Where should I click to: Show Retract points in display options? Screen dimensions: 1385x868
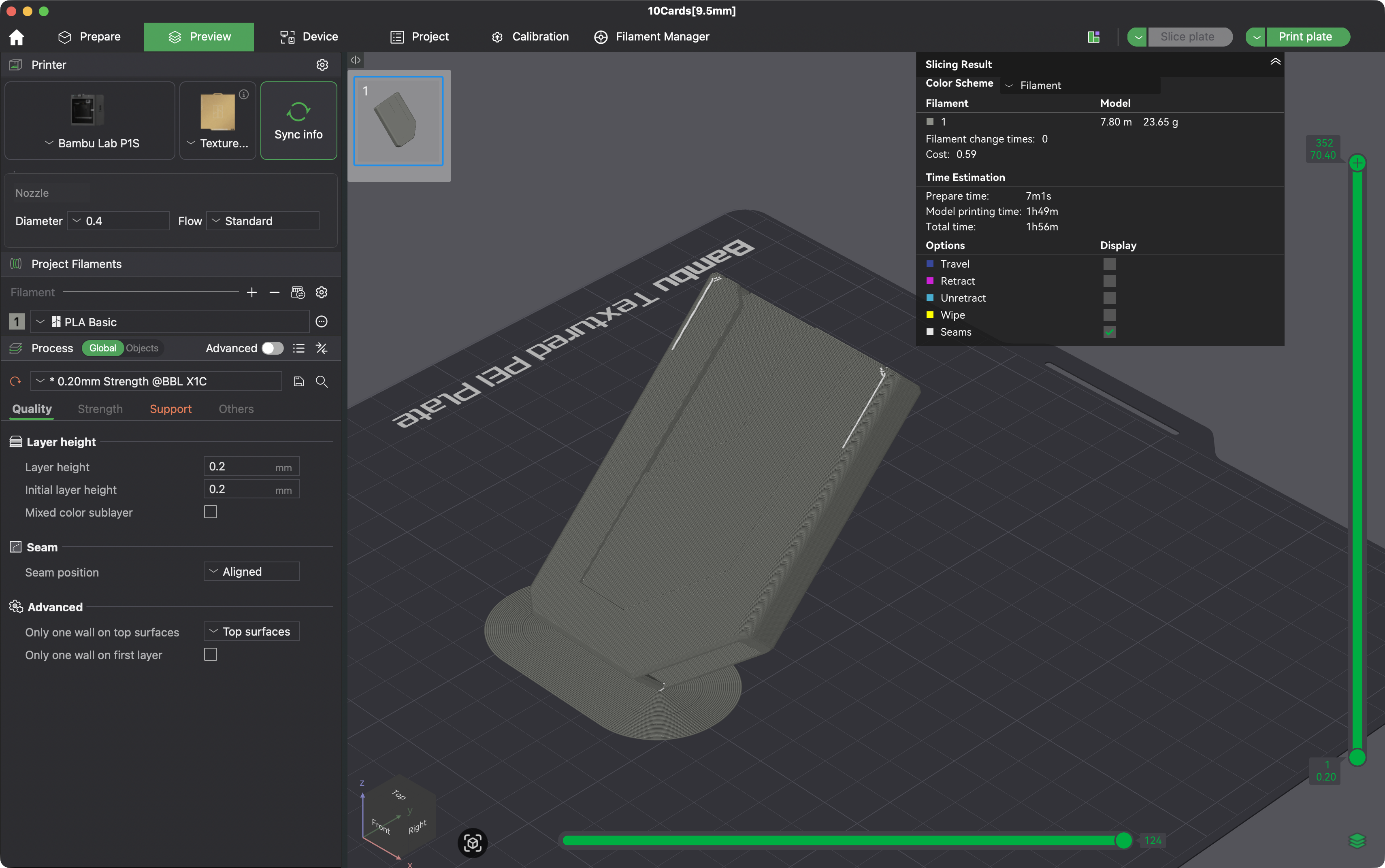tap(1109, 281)
